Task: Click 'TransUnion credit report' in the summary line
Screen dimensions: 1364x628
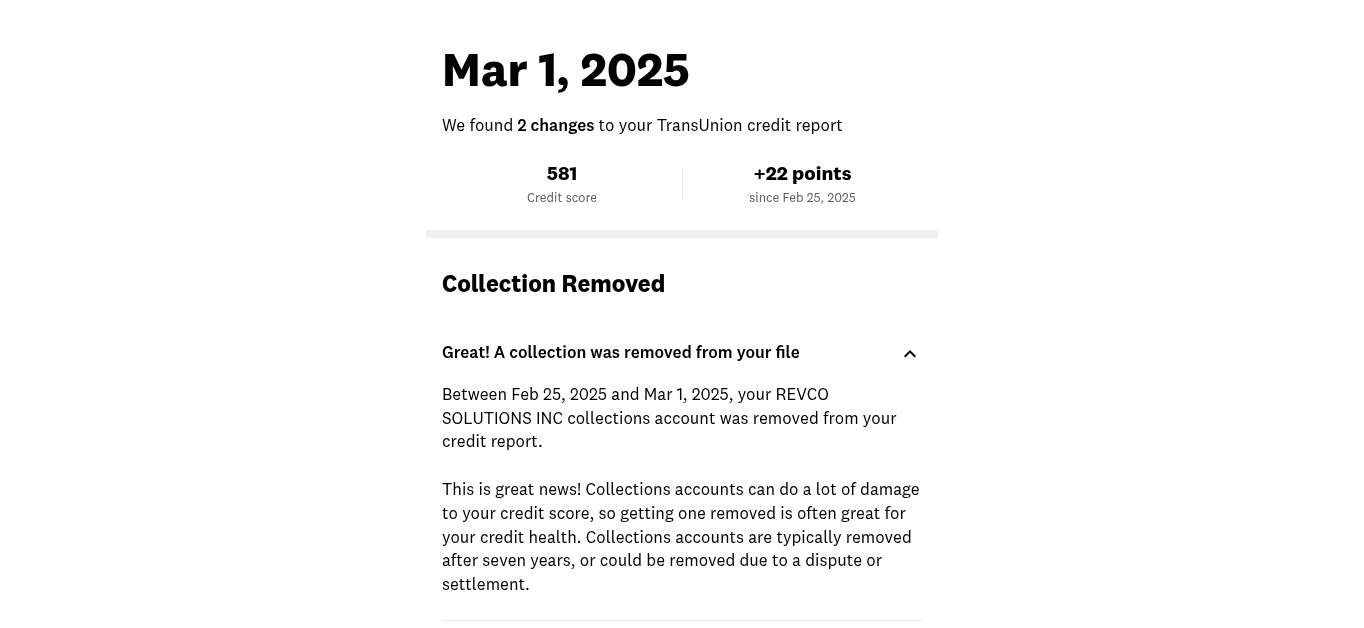Action: coord(750,125)
